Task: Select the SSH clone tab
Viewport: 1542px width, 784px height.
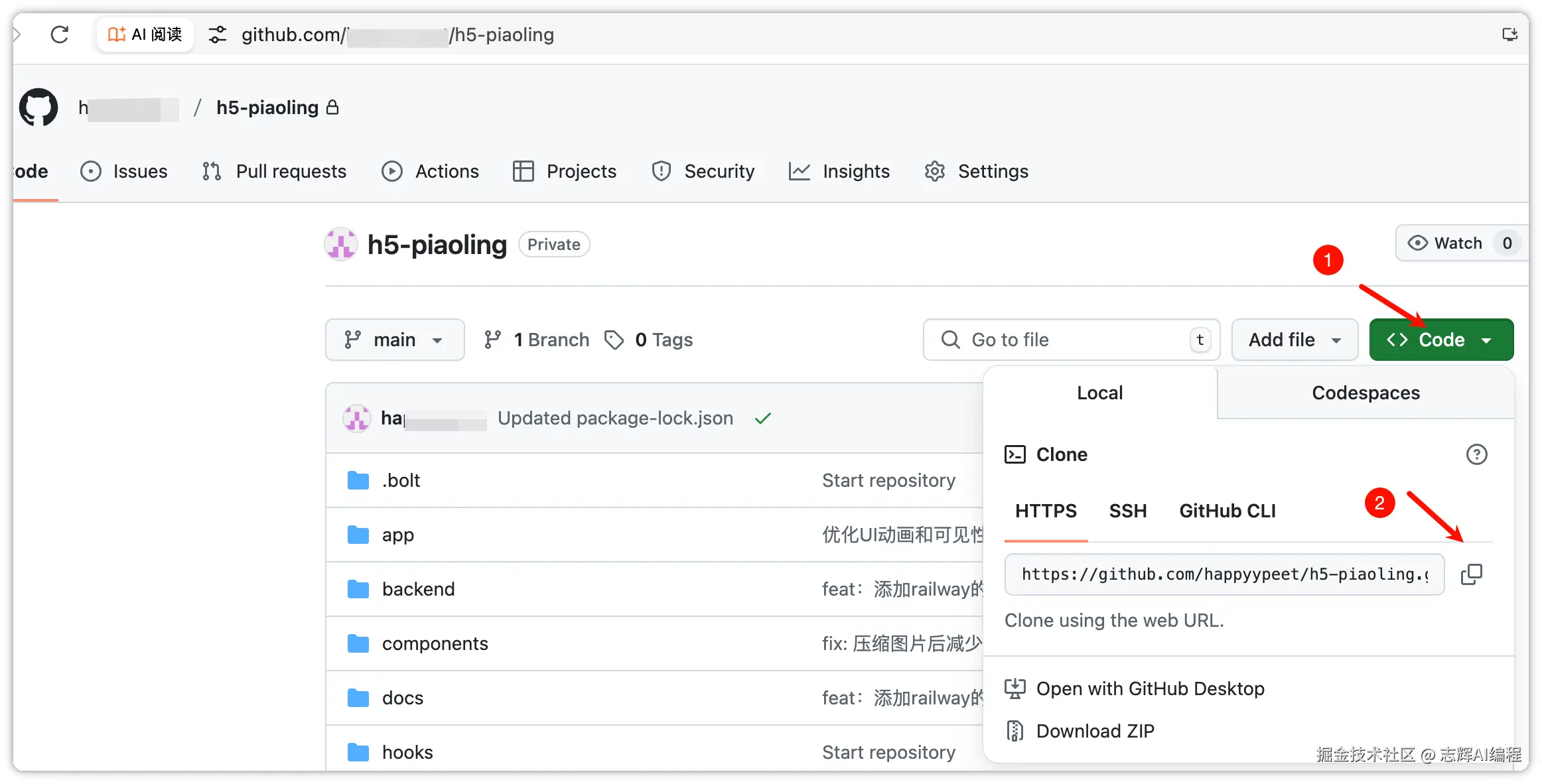Action: 1127,511
